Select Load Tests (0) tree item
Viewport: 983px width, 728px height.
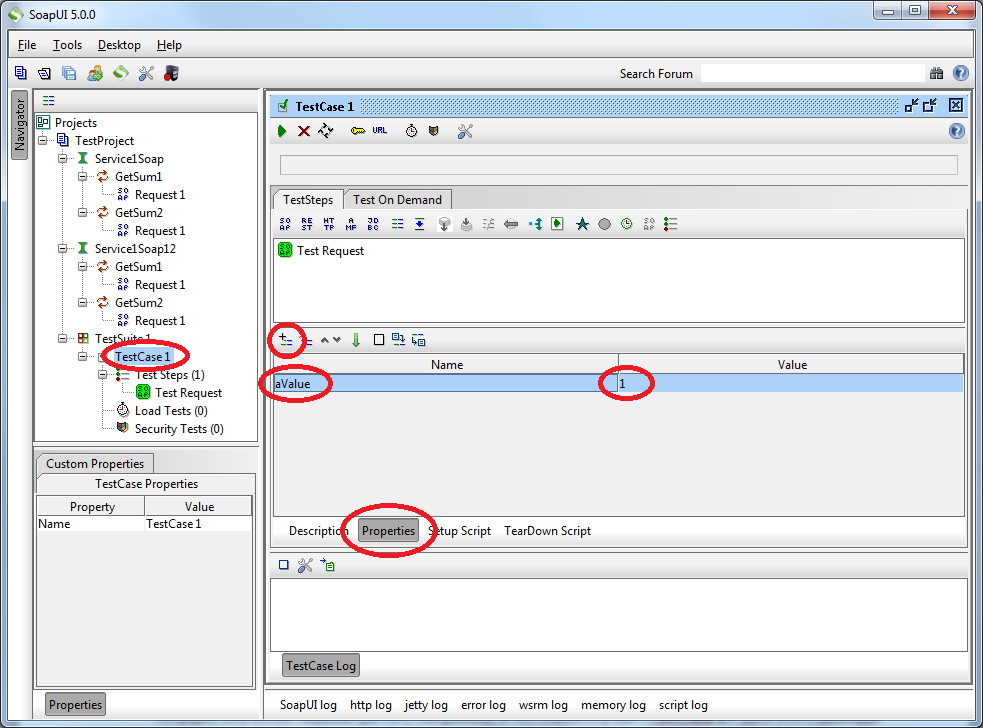[171, 411]
